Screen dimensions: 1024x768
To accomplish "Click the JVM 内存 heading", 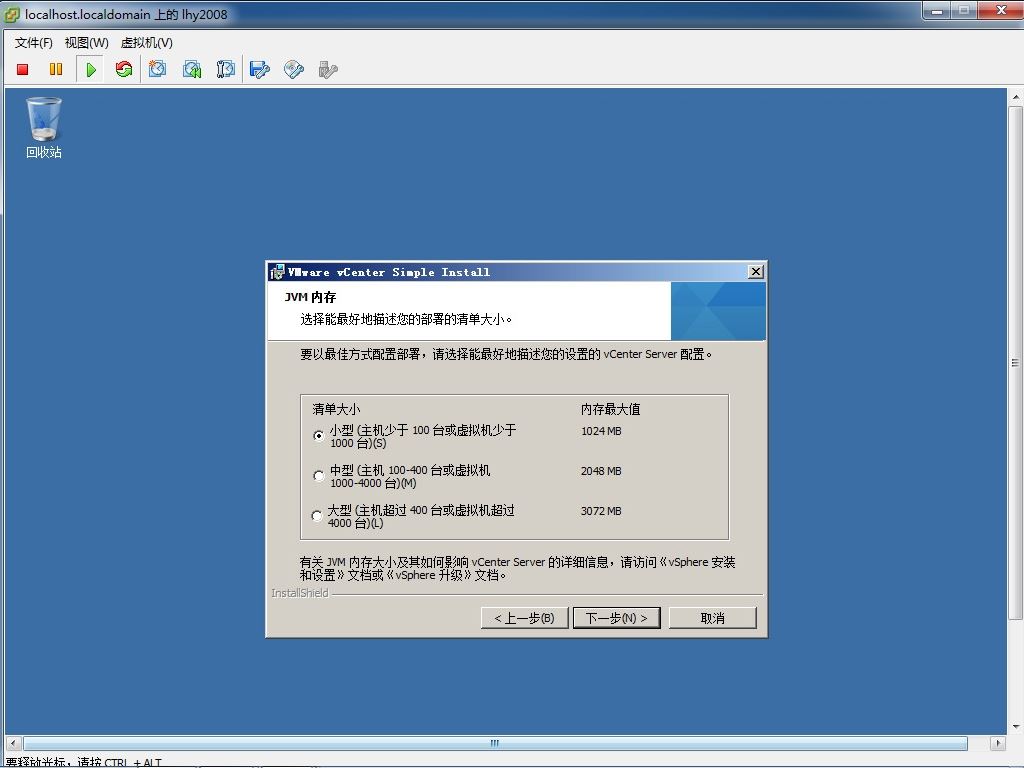I will (310, 297).
